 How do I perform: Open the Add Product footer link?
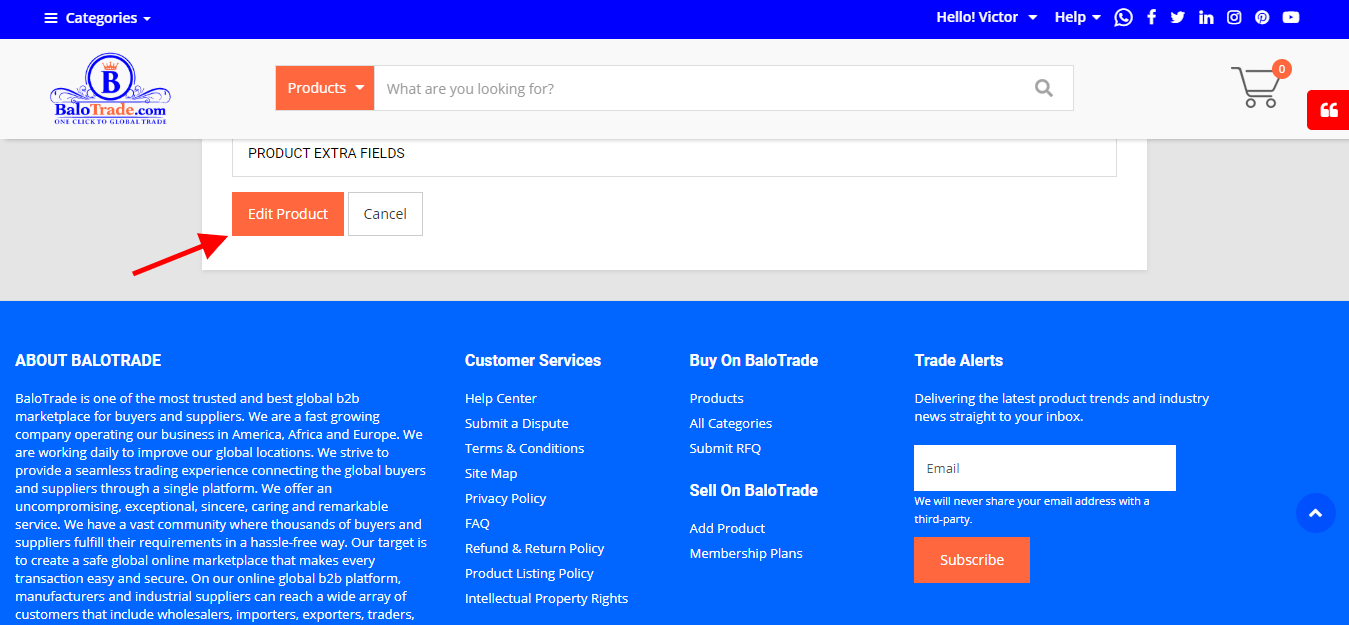click(728, 528)
